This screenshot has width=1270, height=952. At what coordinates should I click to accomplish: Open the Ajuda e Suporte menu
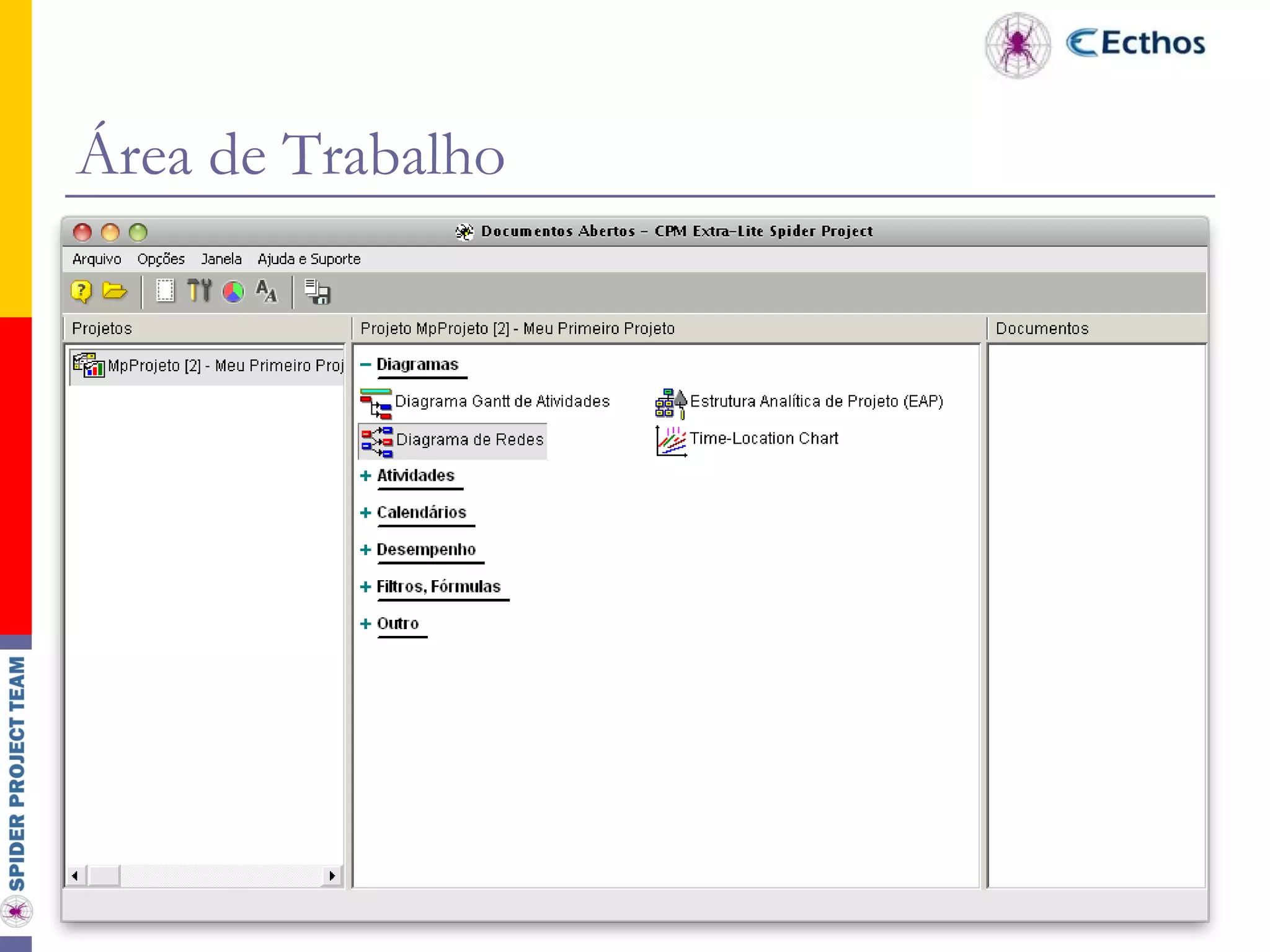pyautogui.click(x=309, y=259)
